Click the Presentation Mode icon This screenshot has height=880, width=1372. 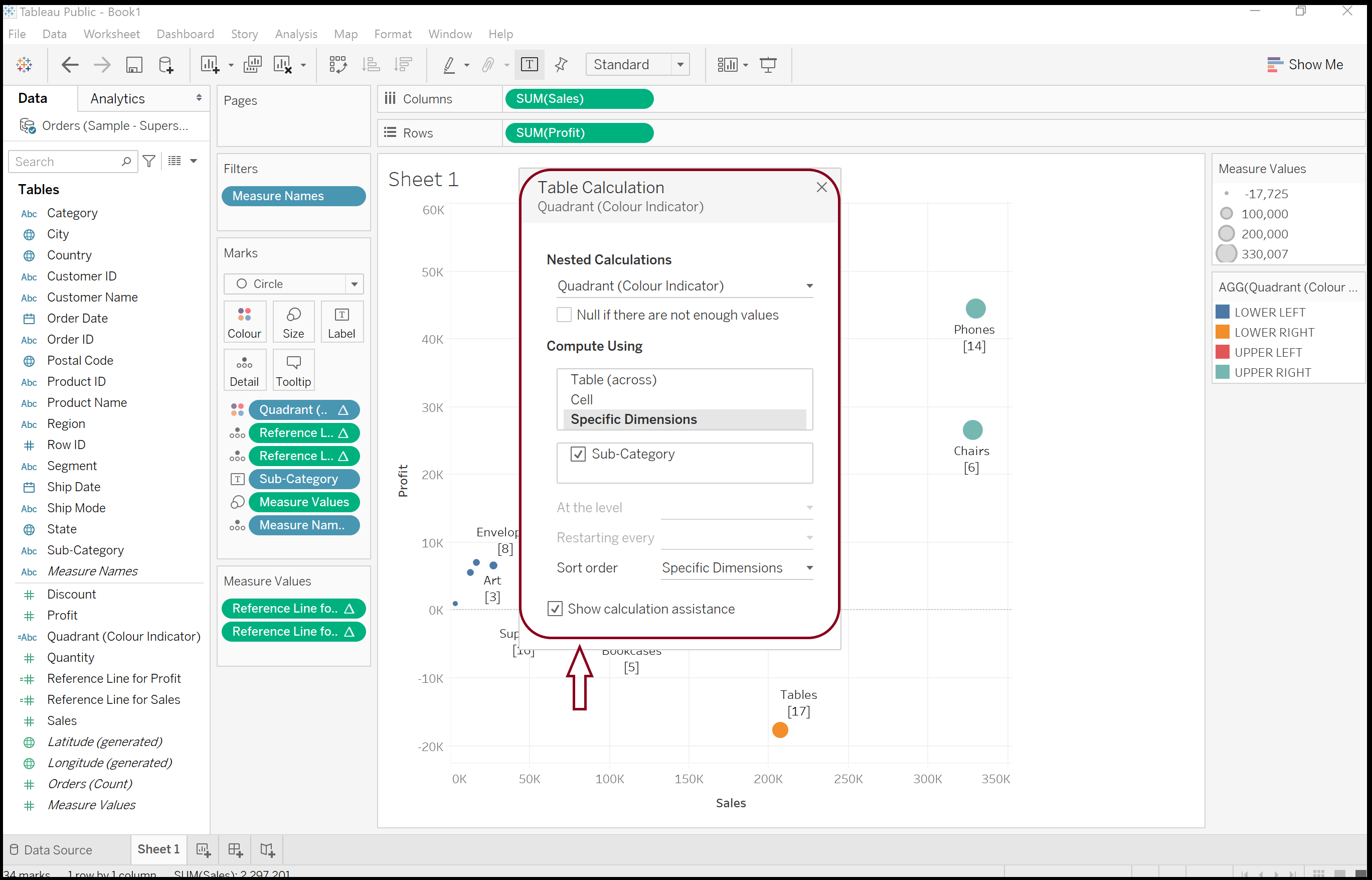768,65
